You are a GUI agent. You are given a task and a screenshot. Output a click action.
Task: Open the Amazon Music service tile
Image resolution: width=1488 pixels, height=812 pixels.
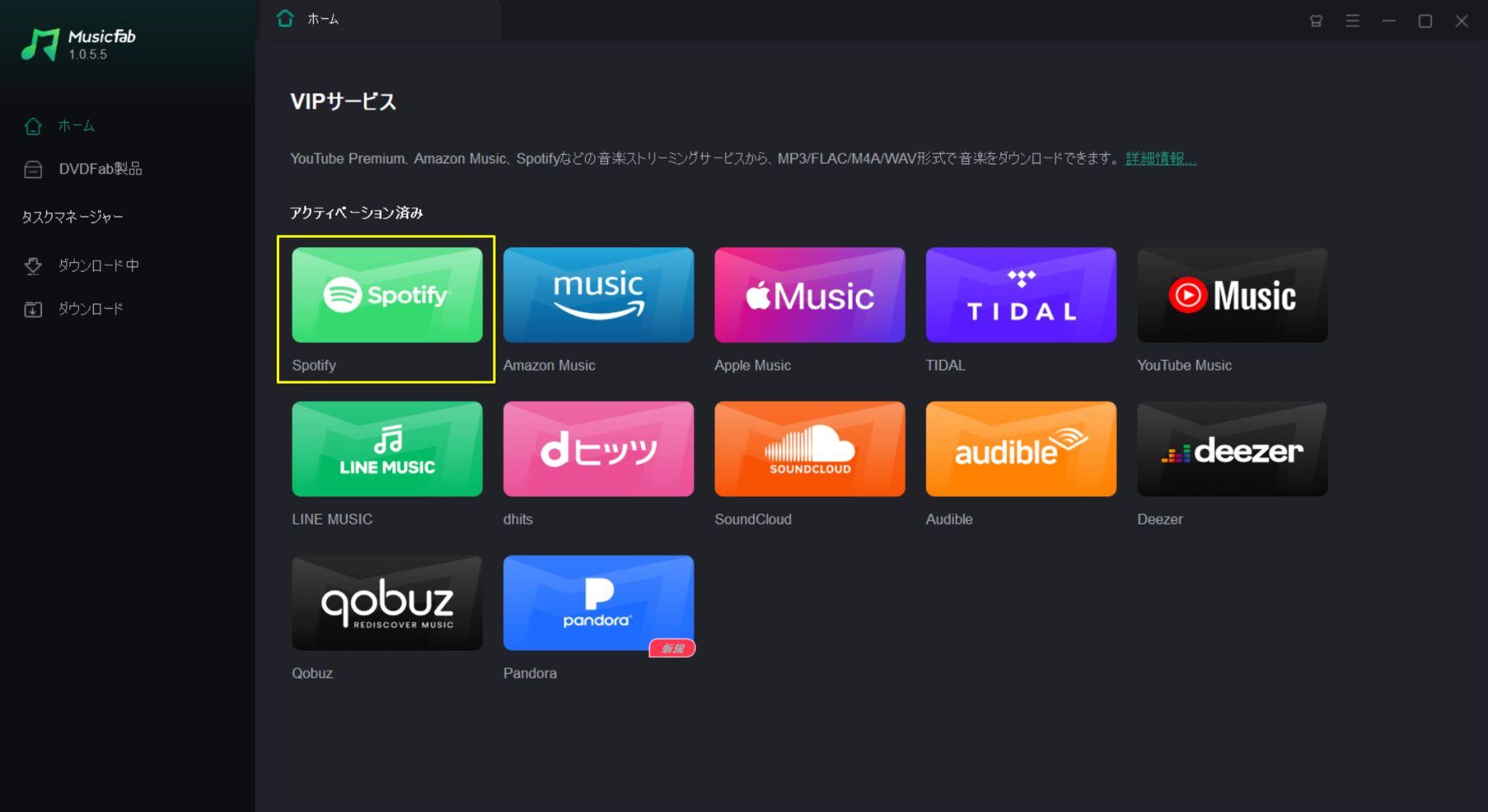tap(598, 295)
